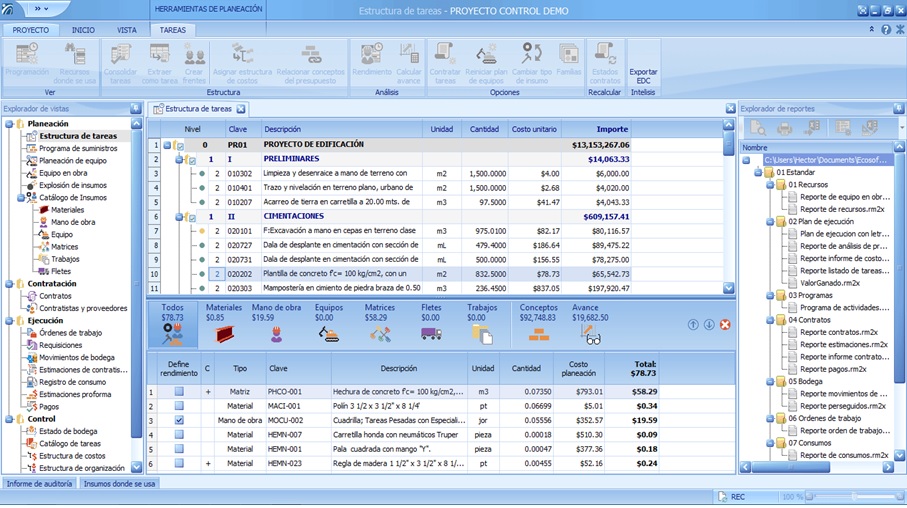Check Define rendimiento for PHCO-001 row
Image resolution: width=907 pixels, height=508 pixels.
(x=179, y=392)
